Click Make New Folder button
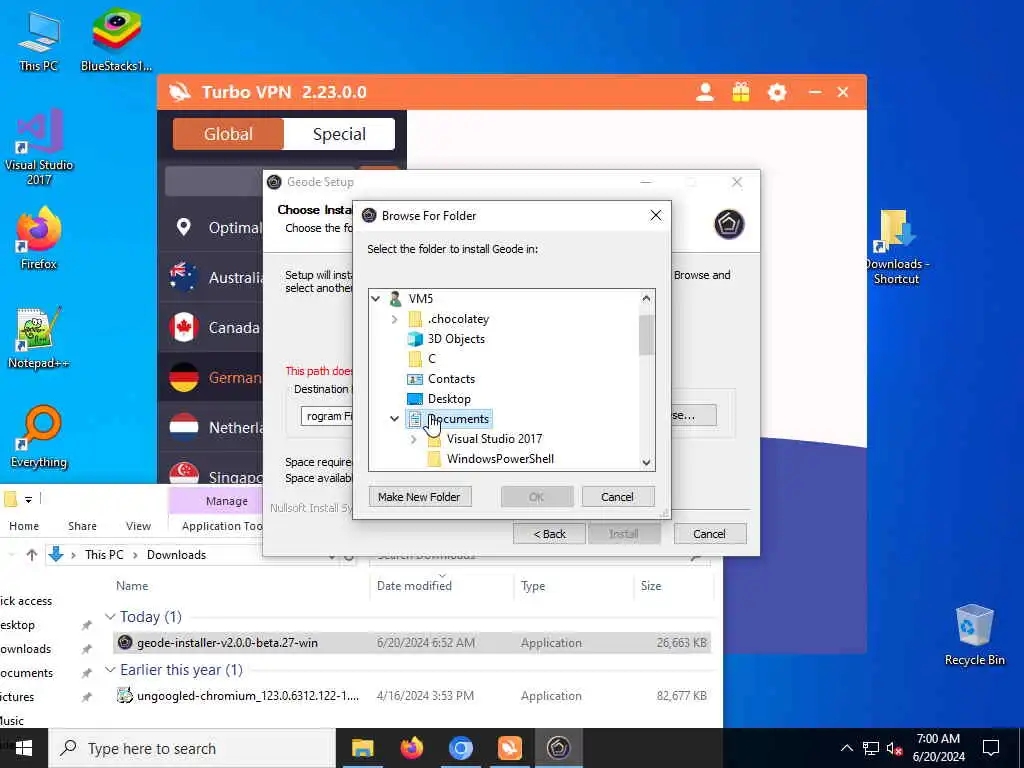 419,497
